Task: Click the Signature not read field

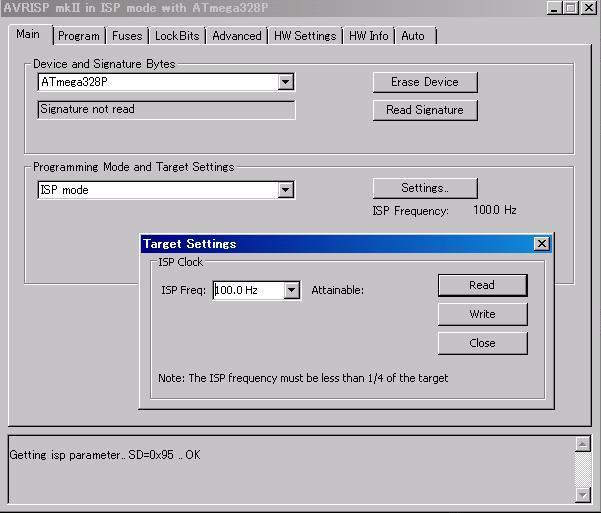Action: [166, 110]
